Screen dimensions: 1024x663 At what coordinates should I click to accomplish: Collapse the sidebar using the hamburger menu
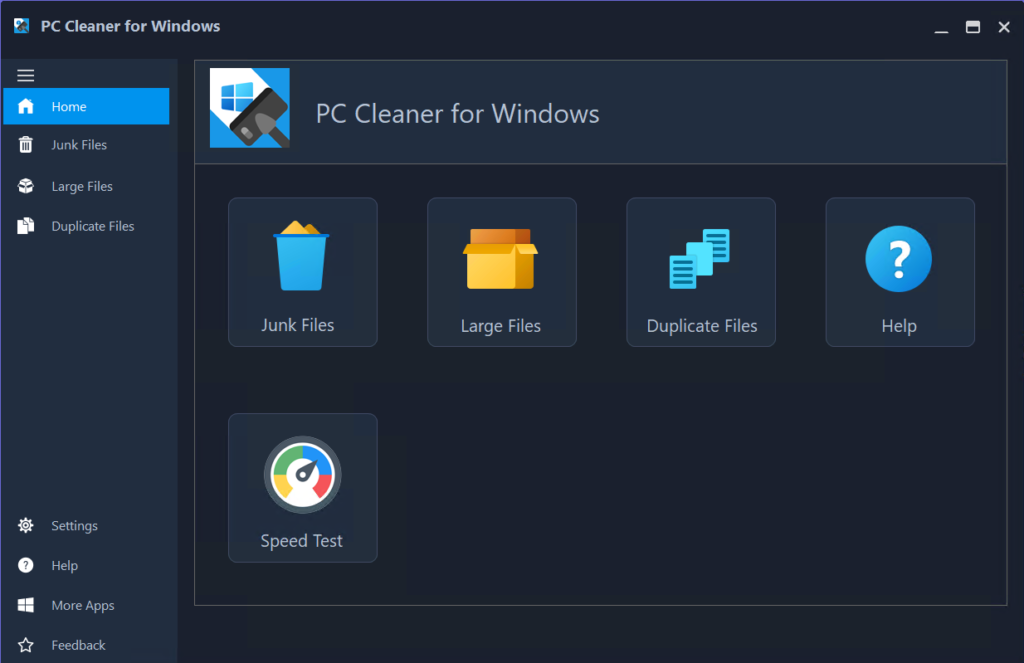pos(25,75)
